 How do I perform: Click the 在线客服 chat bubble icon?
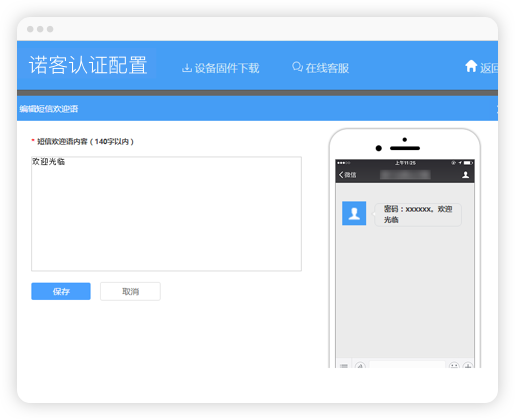click(297, 67)
